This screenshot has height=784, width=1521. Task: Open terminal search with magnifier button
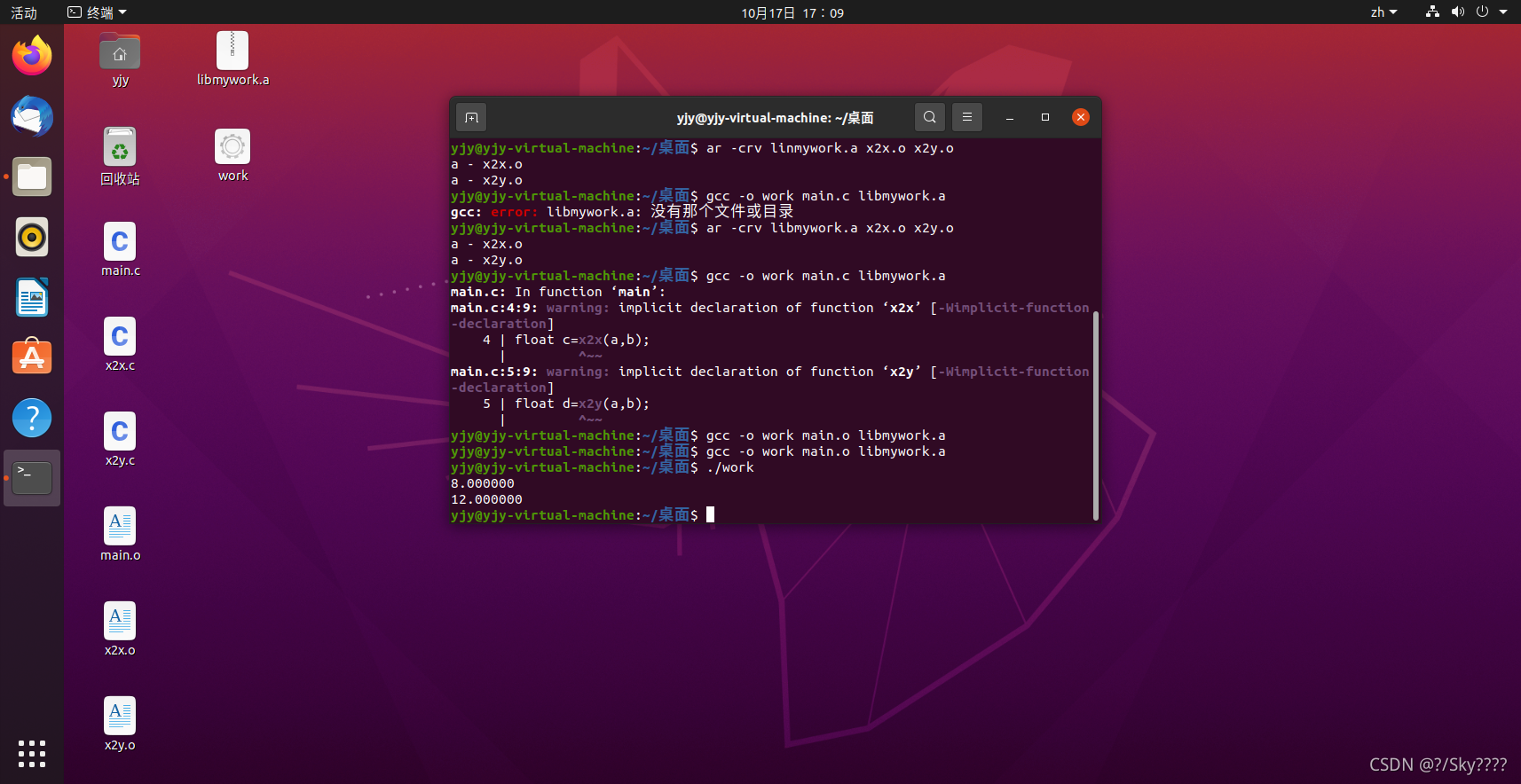tap(929, 117)
